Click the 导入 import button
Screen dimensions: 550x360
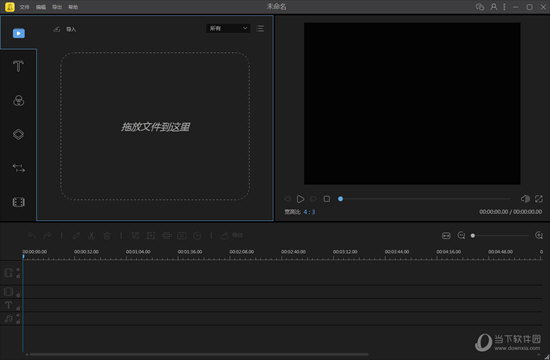(x=65, y=29)
